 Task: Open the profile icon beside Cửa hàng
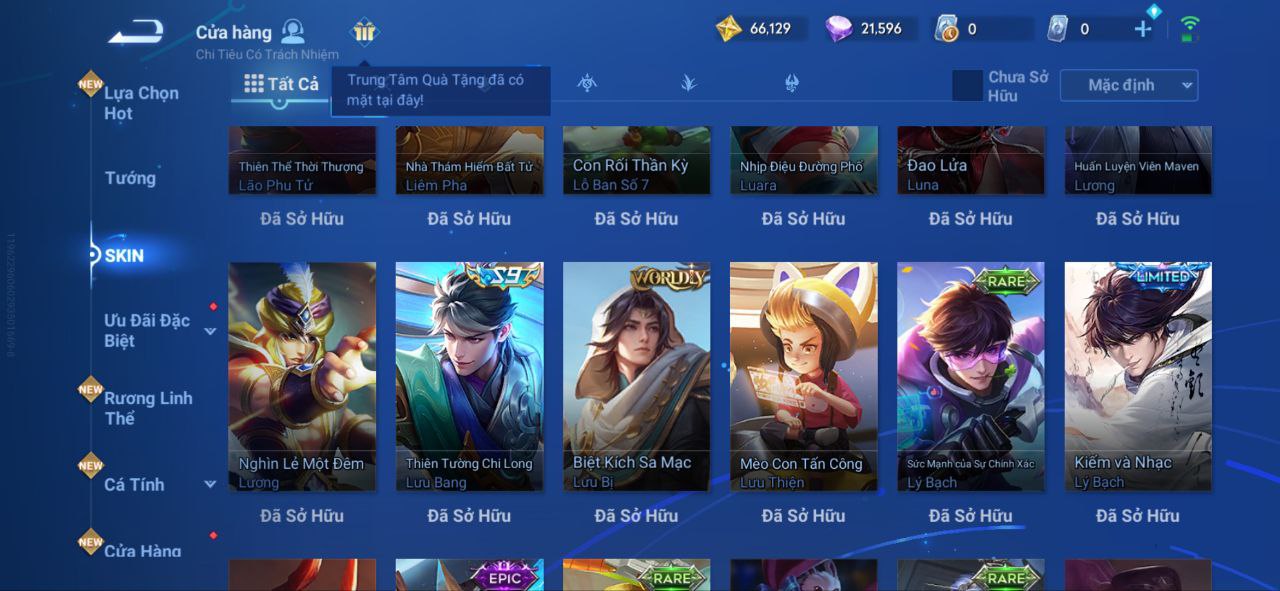pos(293,31)
